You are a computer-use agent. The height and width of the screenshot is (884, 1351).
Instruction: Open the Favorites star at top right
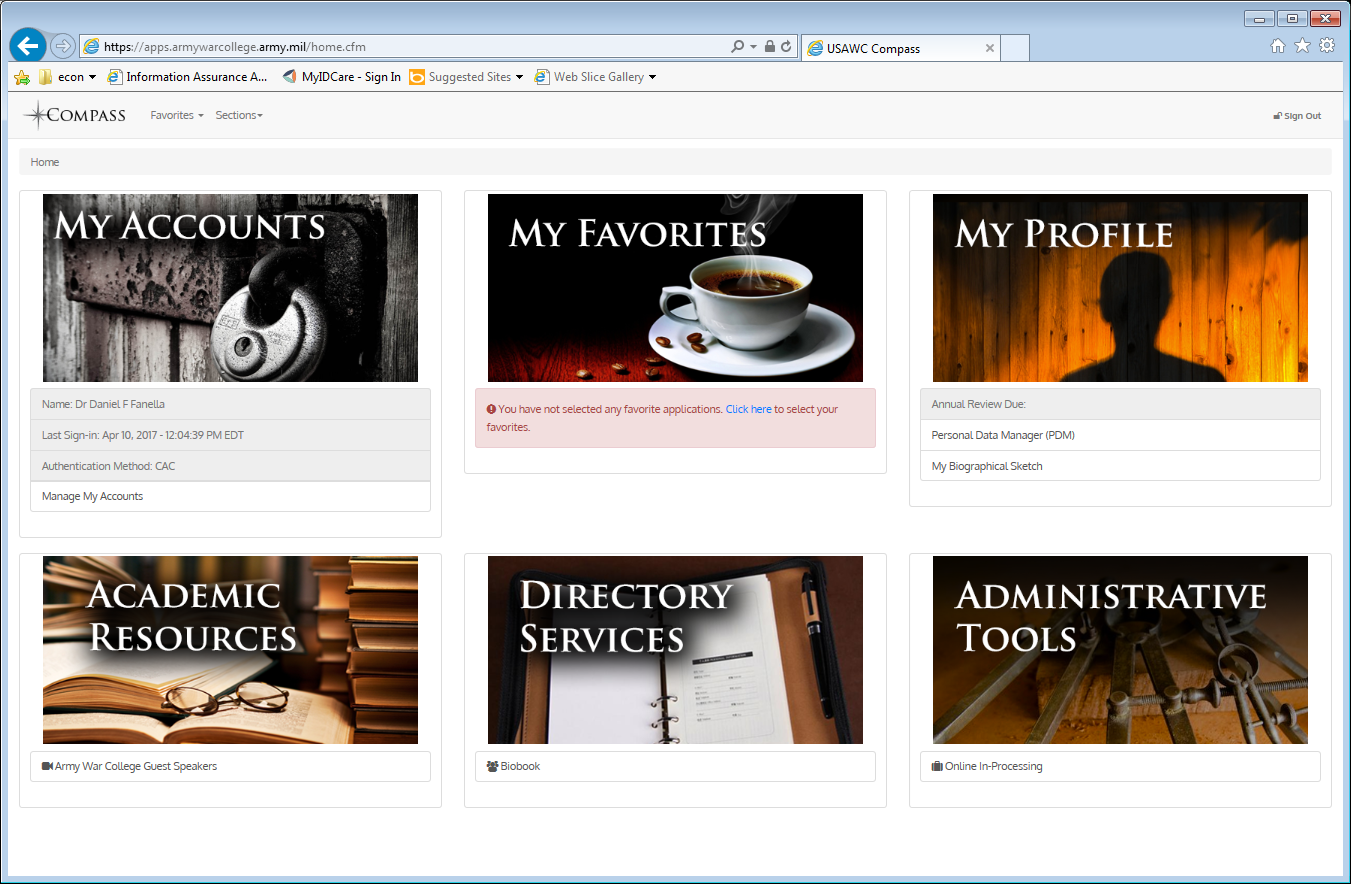1302,46
